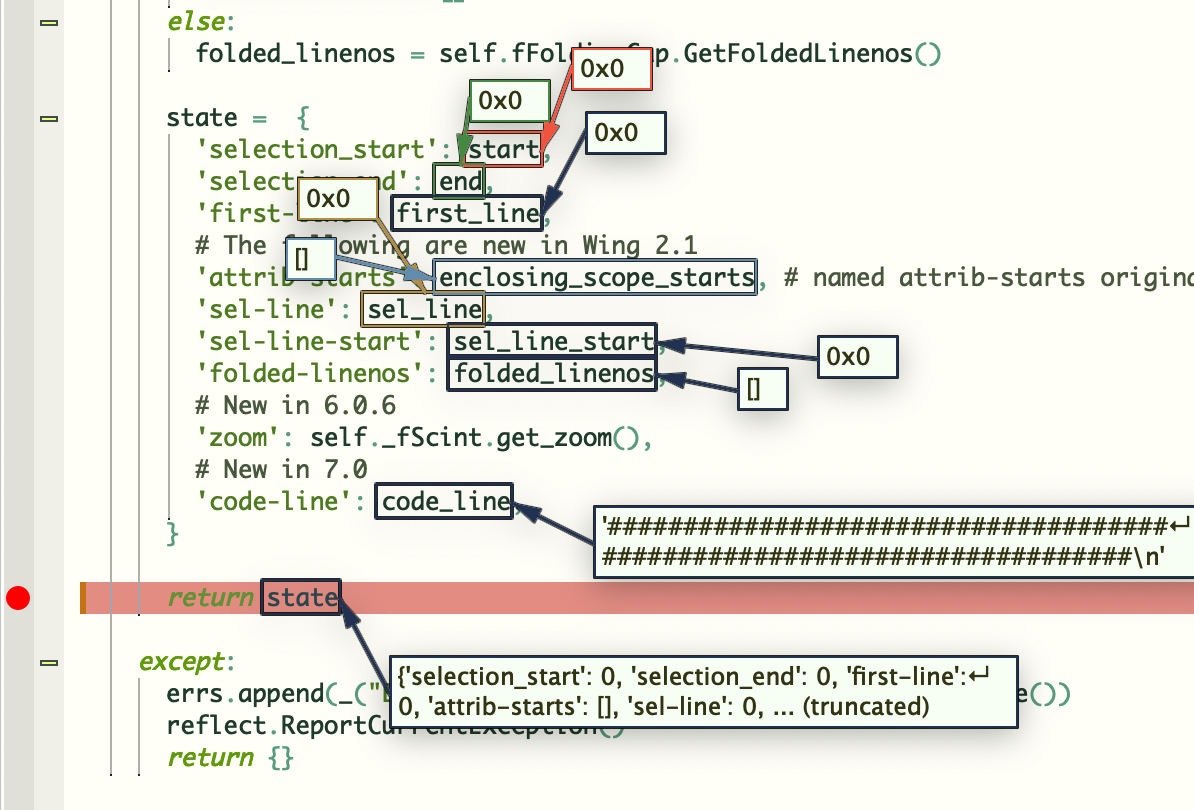This screenshot has height=810, width=1194.
Task: Click the red-outlined start variable
Action: (503, 149)
